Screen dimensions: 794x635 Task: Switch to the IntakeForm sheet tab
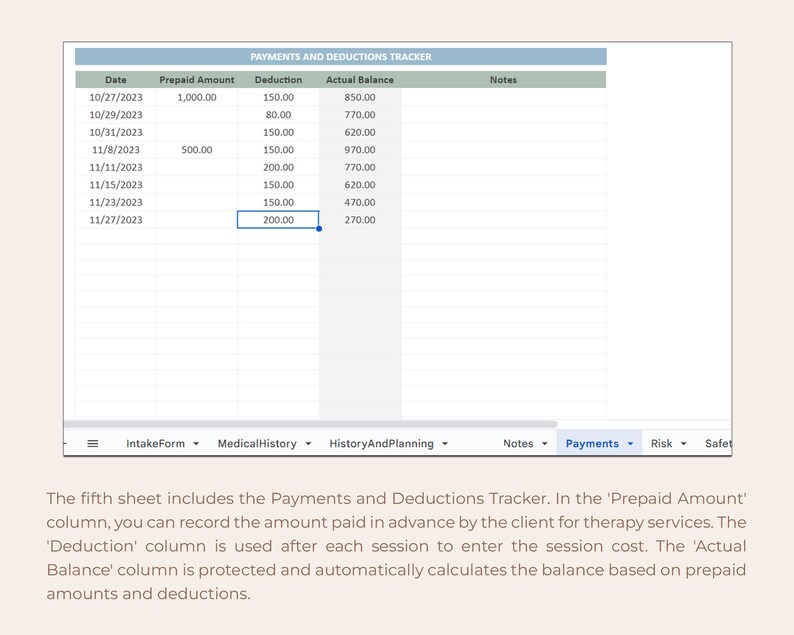(155, 444)
